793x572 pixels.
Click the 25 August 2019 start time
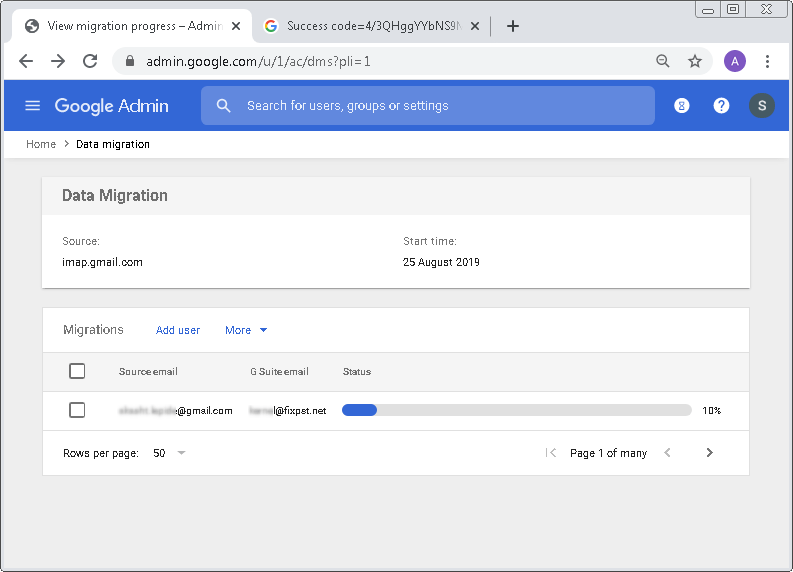click(x=441, y=262)
